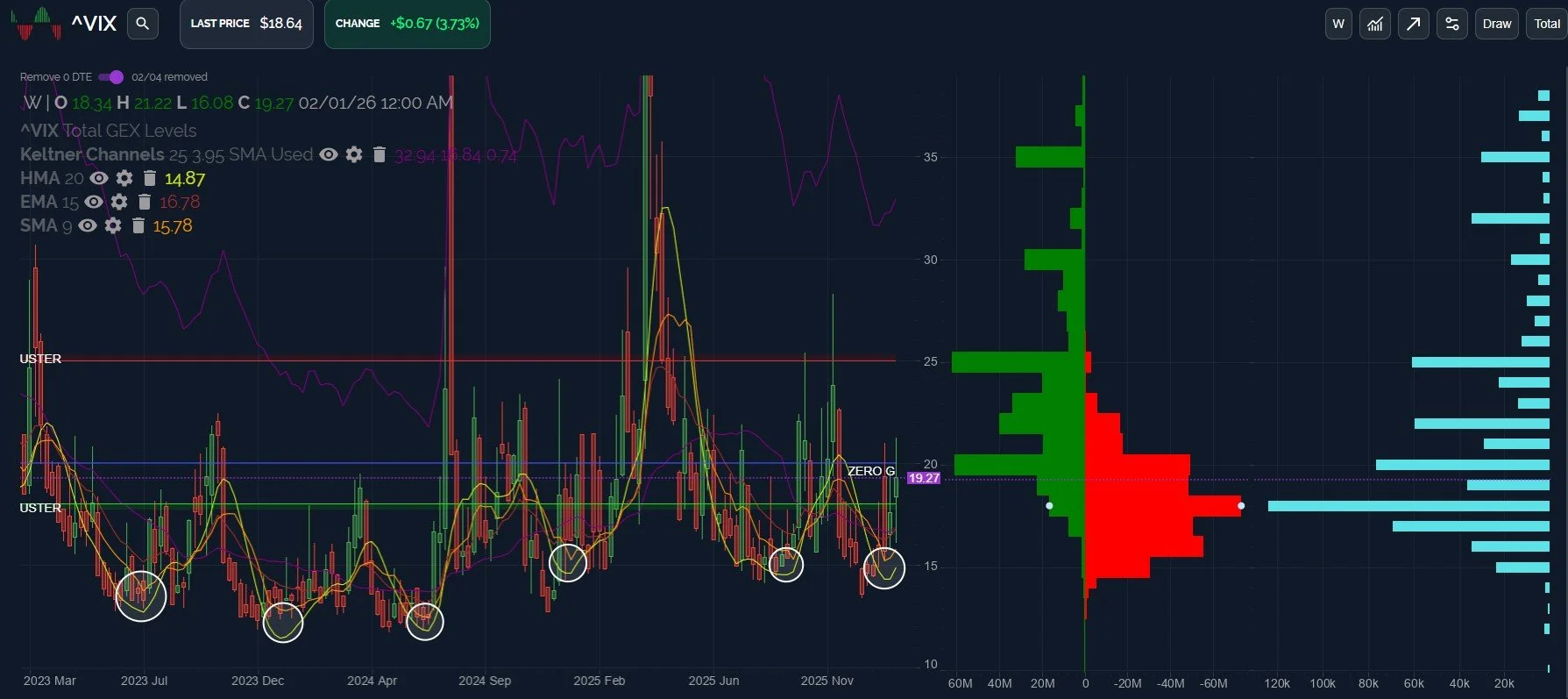The width and height of the screenshot is (1568, 699).
Task: Click the HMA 20 label
Action: point(52,178)
